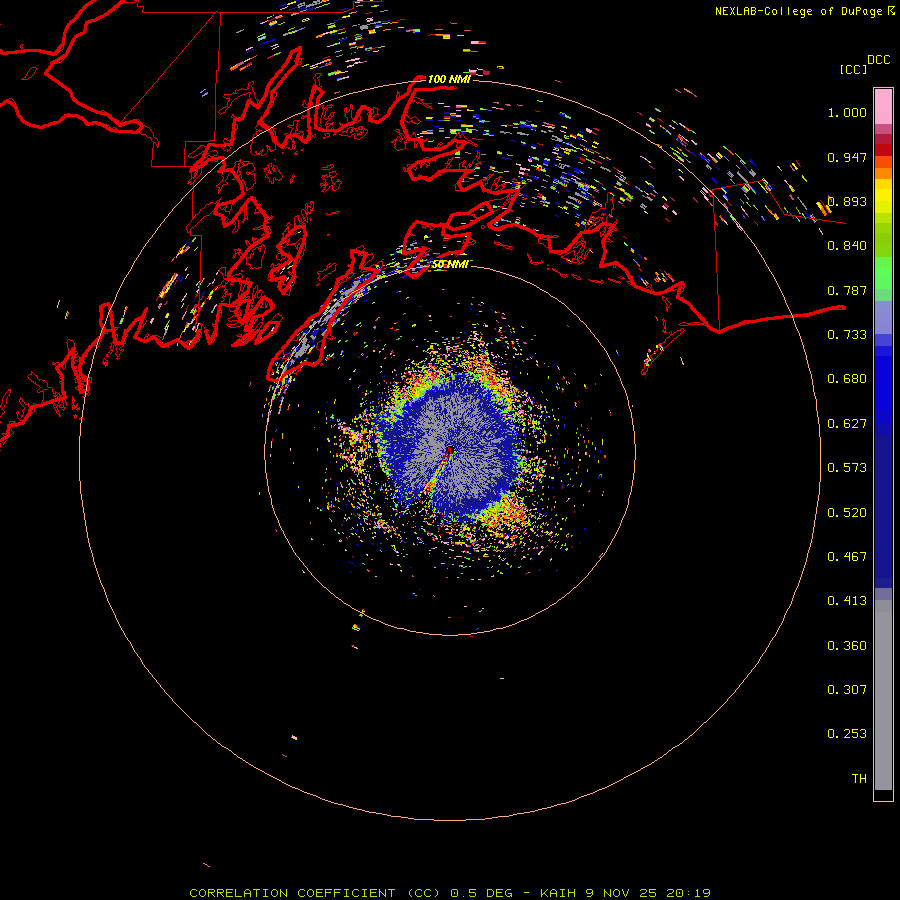Screen dimensions: 900x900
Task: Click the 0.947 color scale value
Action: (847, 157)
